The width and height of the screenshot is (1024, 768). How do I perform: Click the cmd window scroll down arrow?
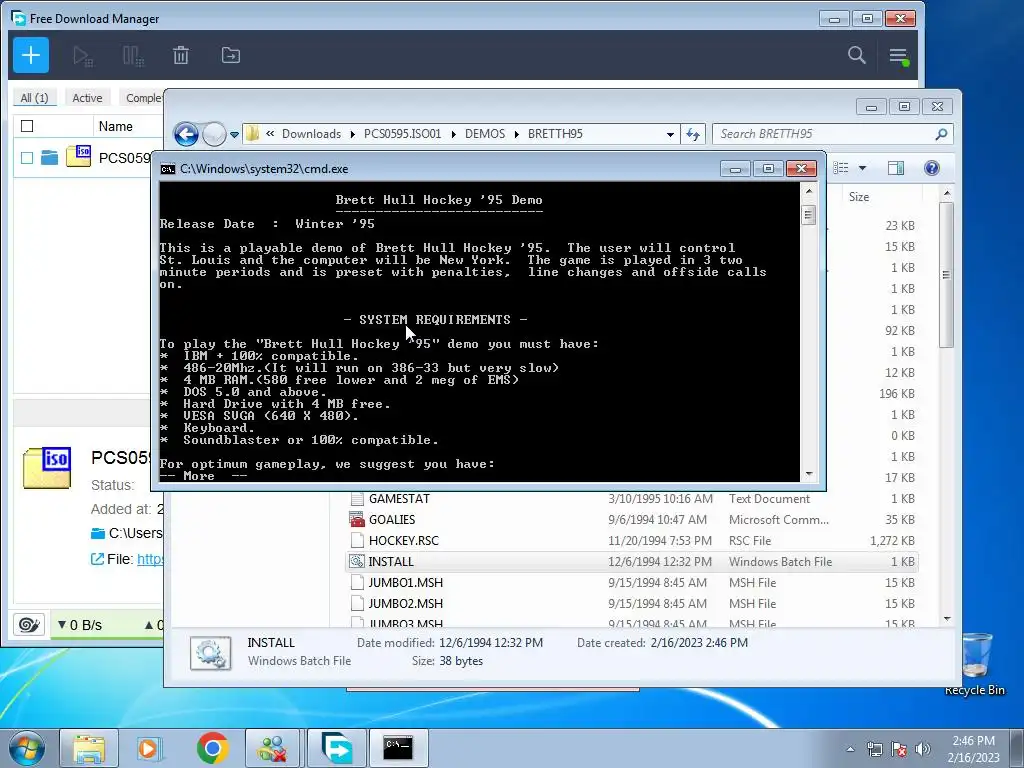pos(809,474)
